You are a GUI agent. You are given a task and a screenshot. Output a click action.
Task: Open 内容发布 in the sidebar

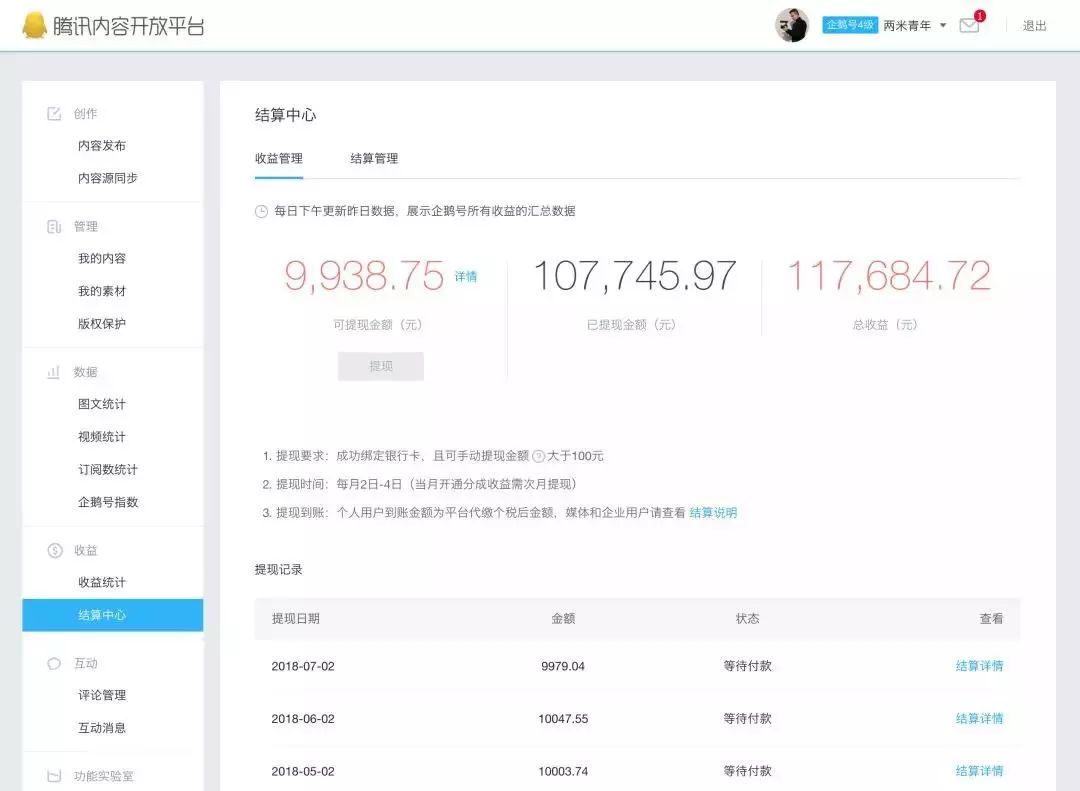tap(102, 146)
